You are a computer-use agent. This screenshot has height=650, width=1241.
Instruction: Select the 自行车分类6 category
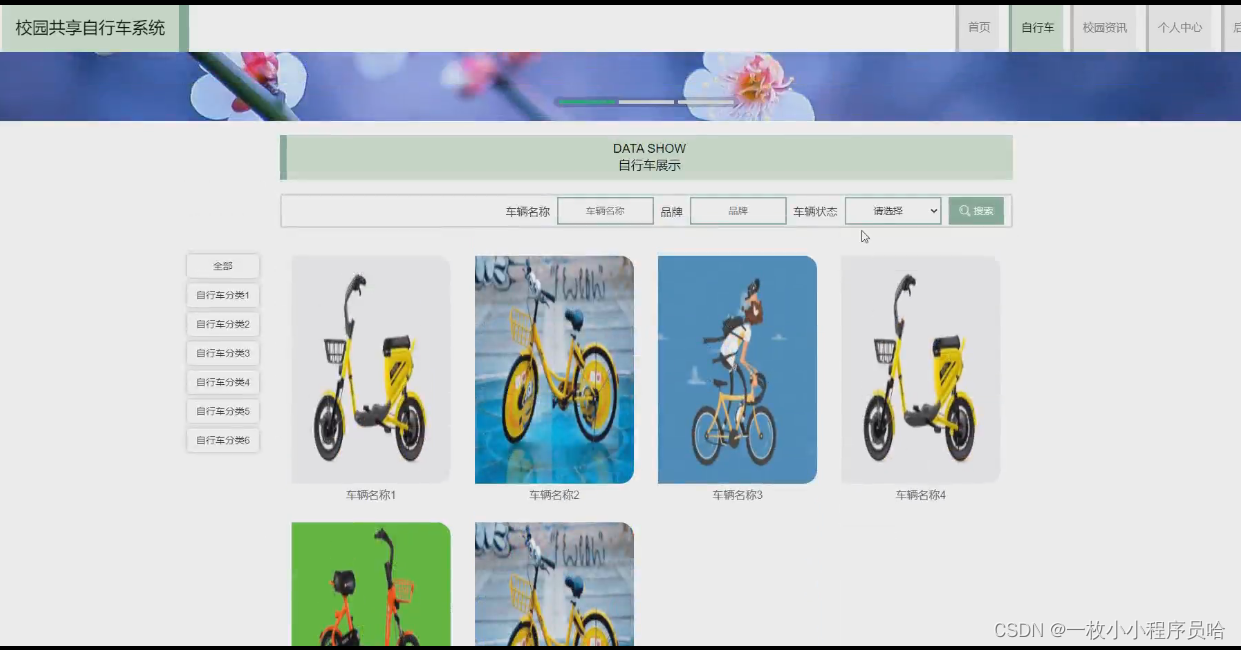point(223,440)
